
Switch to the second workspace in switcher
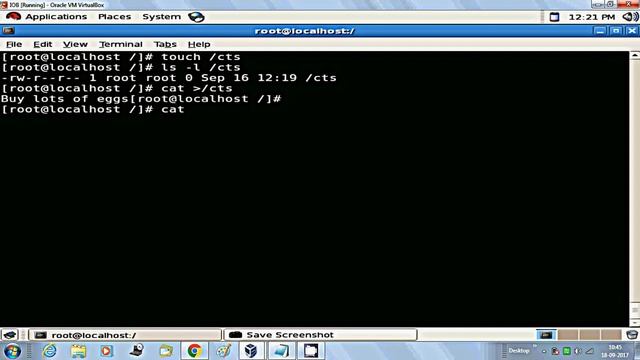point(568,335)
